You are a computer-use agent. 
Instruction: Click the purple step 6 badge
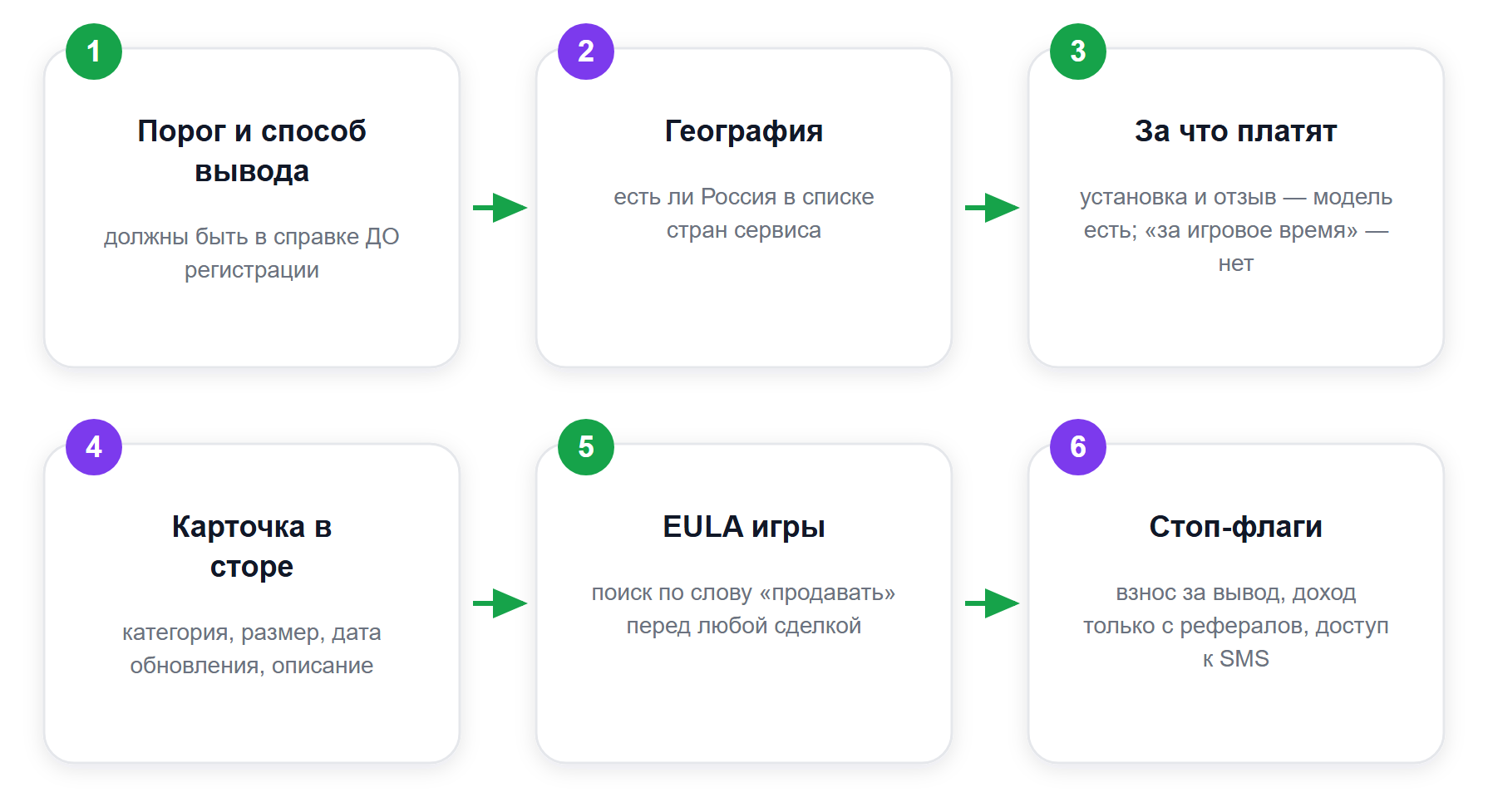tap(1078, 447)
